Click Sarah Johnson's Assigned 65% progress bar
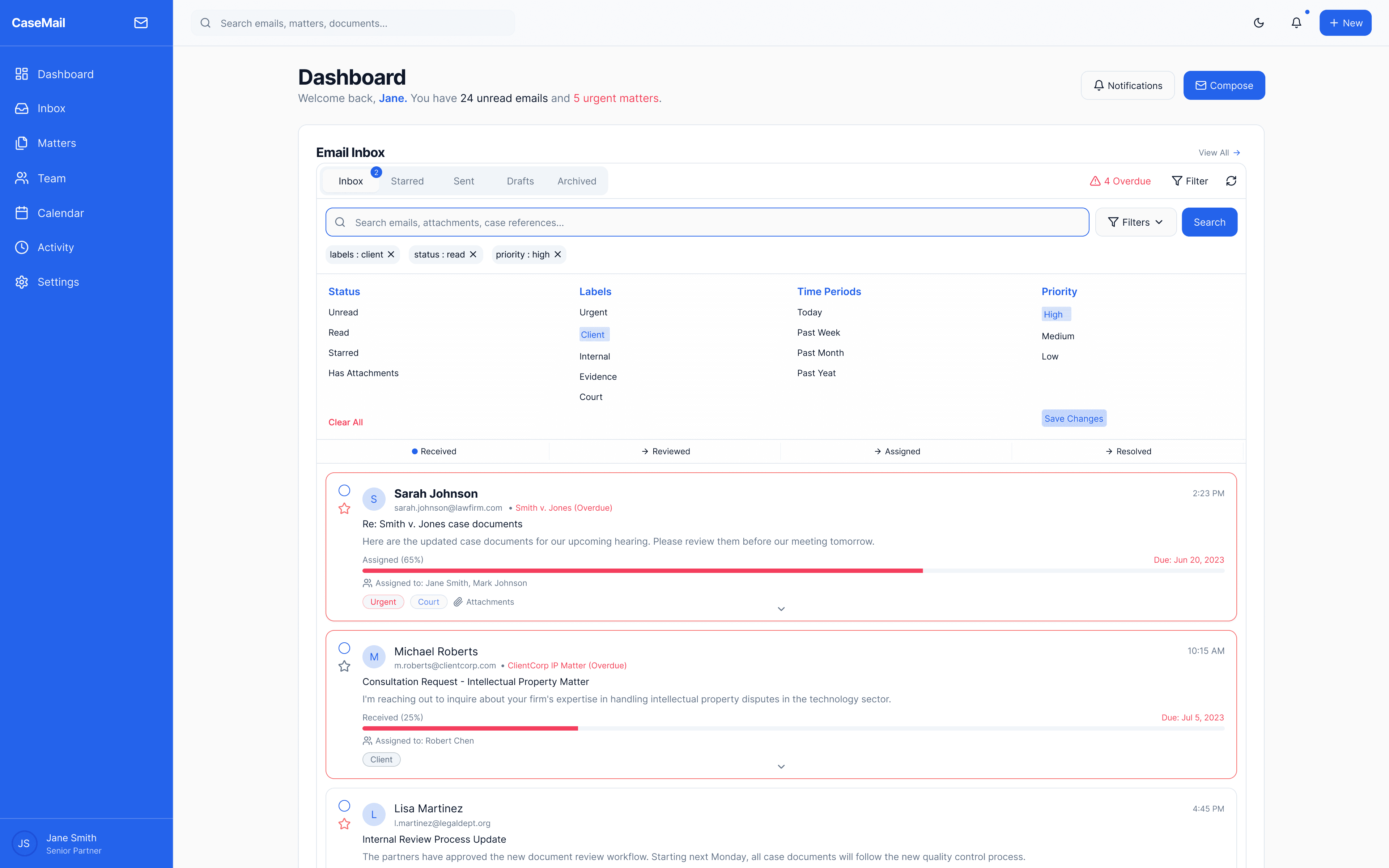The height and width of the screenshot is (868, 1389). coord(793,571)
